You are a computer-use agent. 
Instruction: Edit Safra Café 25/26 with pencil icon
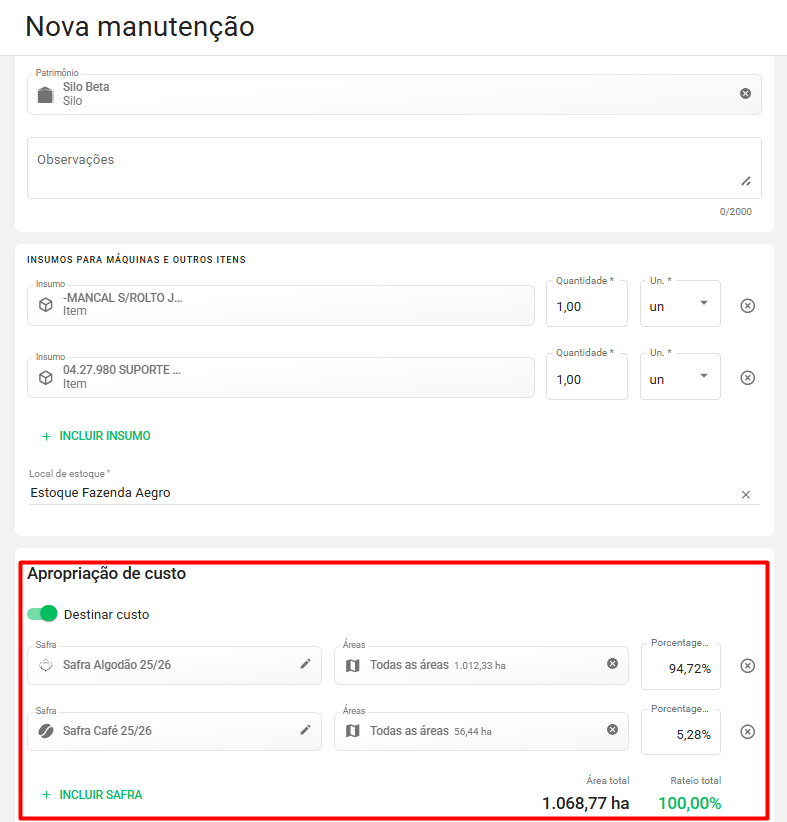pos(306,730)
